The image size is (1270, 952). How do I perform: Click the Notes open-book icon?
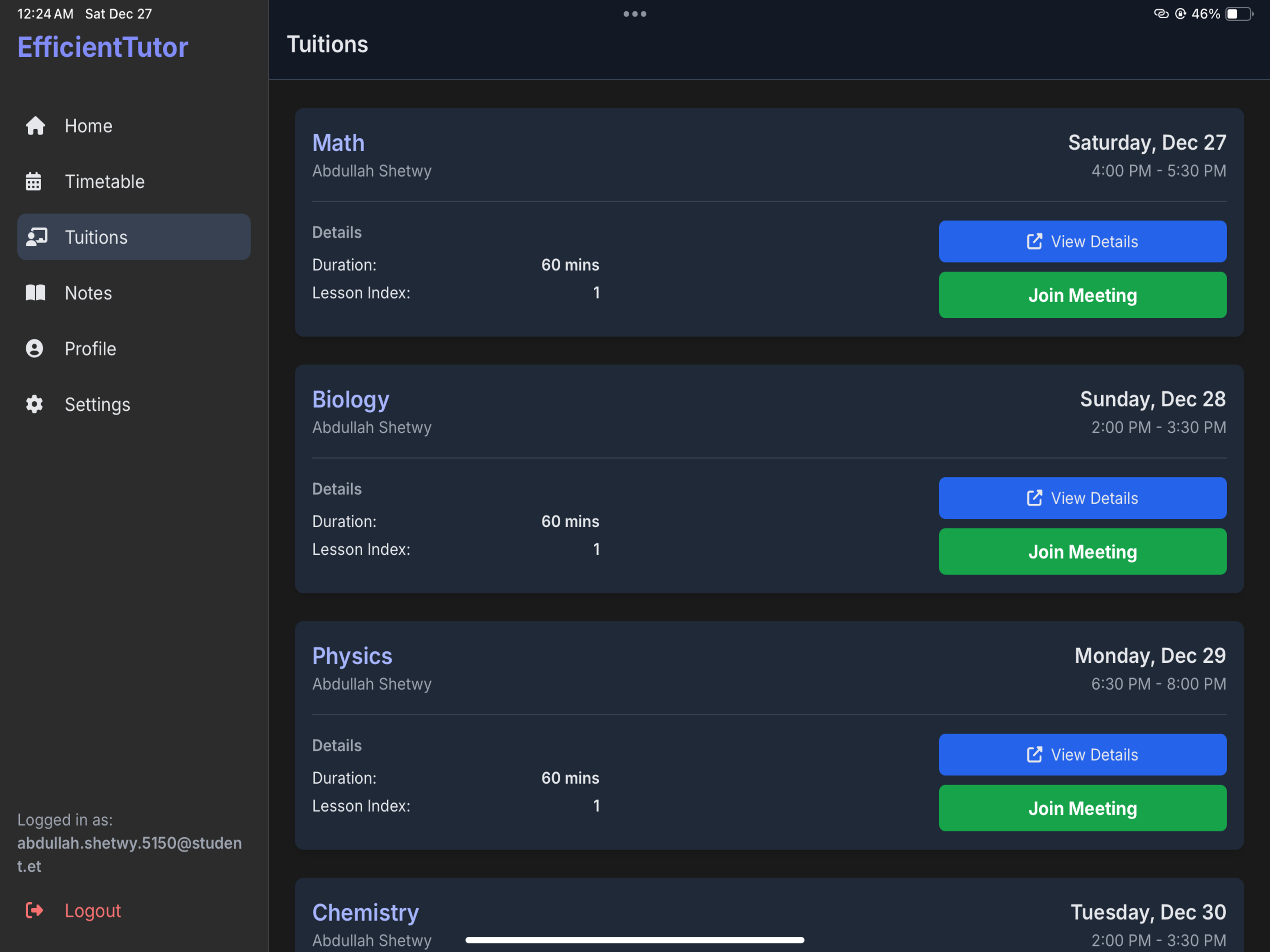coord(35,293)
